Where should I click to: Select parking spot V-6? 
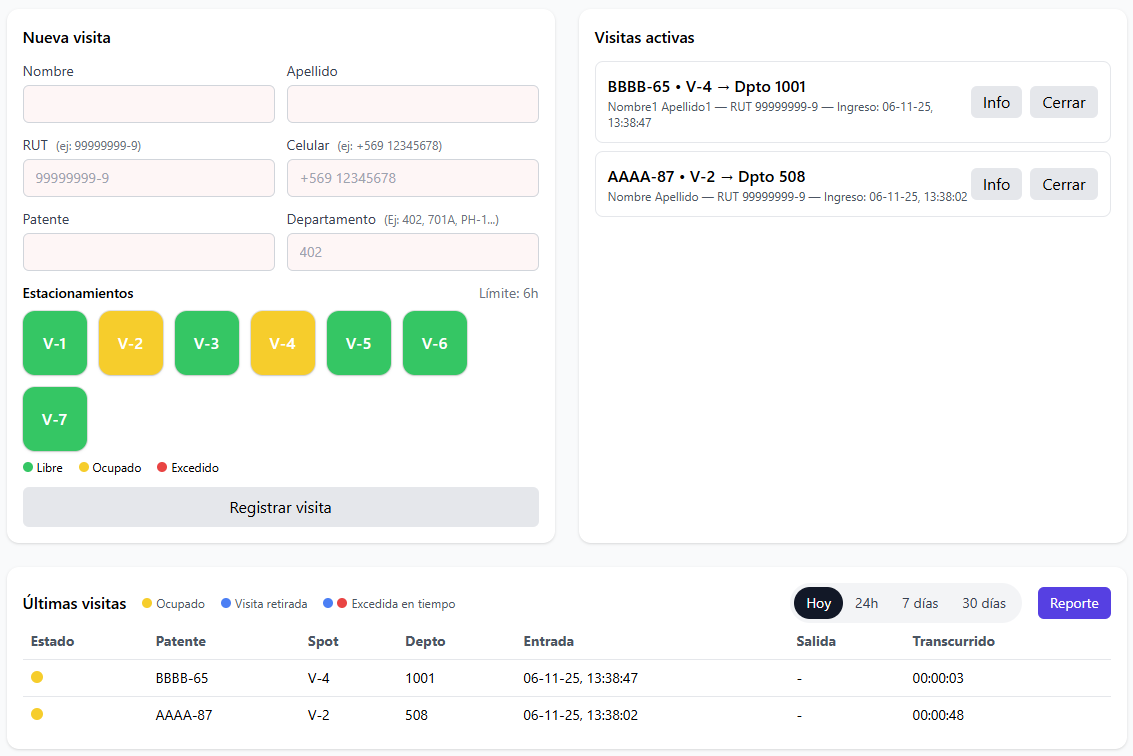435,343
